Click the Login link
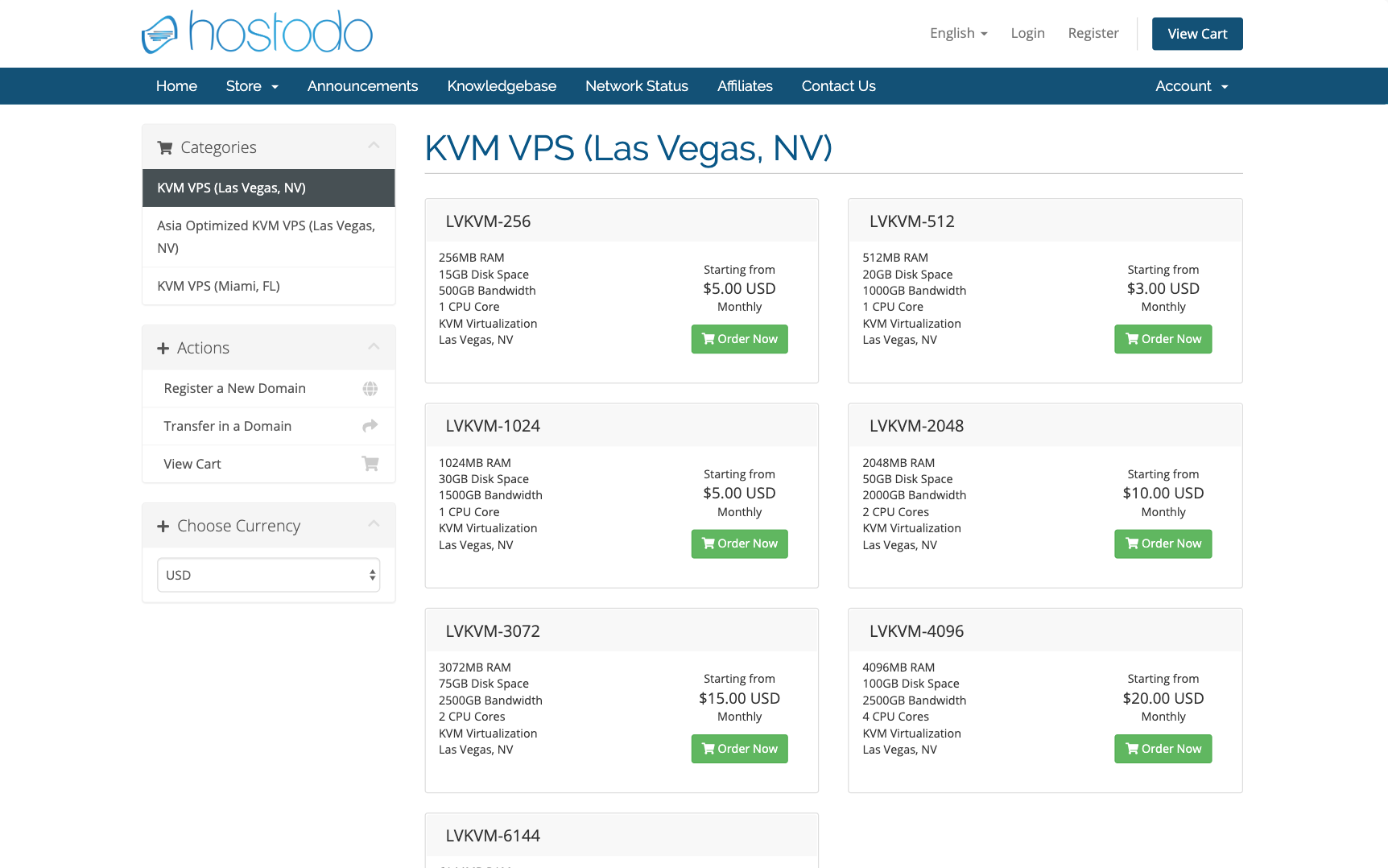Screen dimensions: 1388x868 coord(1027,33)
